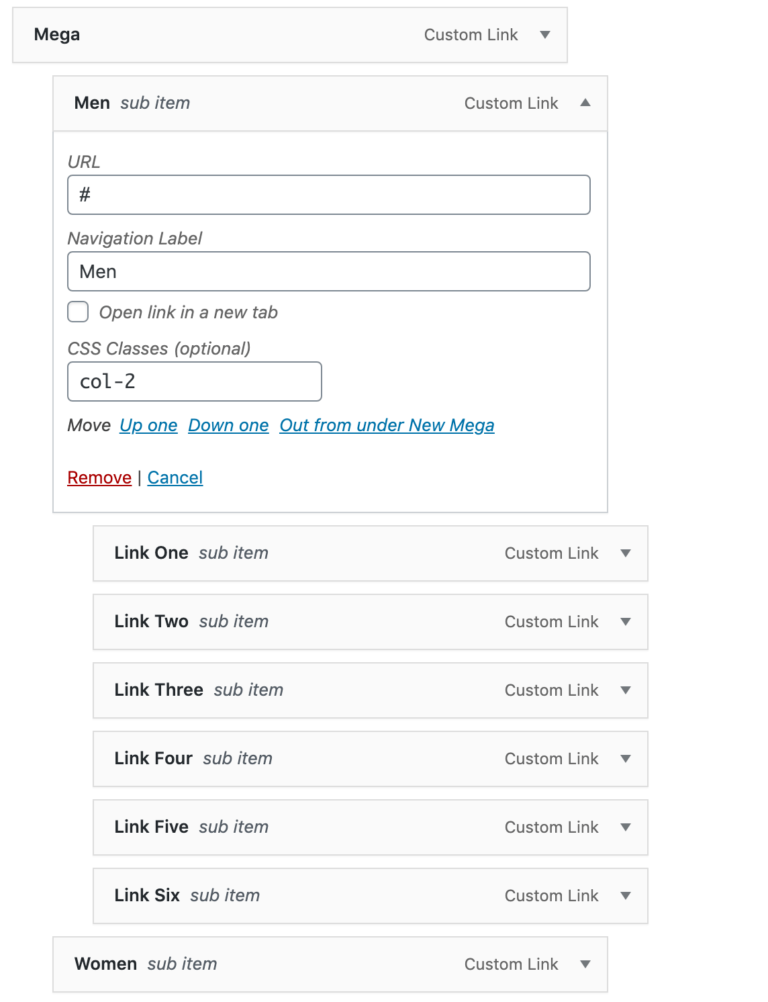Expand the Link Two sub item
This screenshot has width=768, height=1002.
click(625, 621)
